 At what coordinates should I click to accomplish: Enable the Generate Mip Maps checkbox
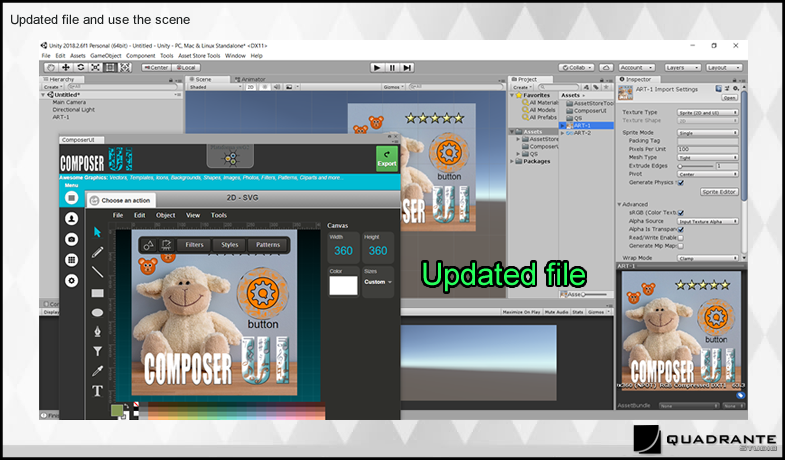click(x=680, y=246)
